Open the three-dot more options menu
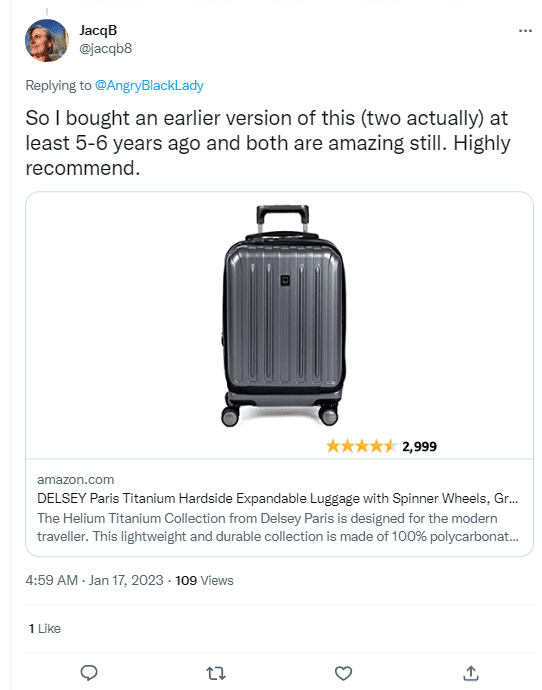Viewport: 542px width, 690px height. pos(525,31)
